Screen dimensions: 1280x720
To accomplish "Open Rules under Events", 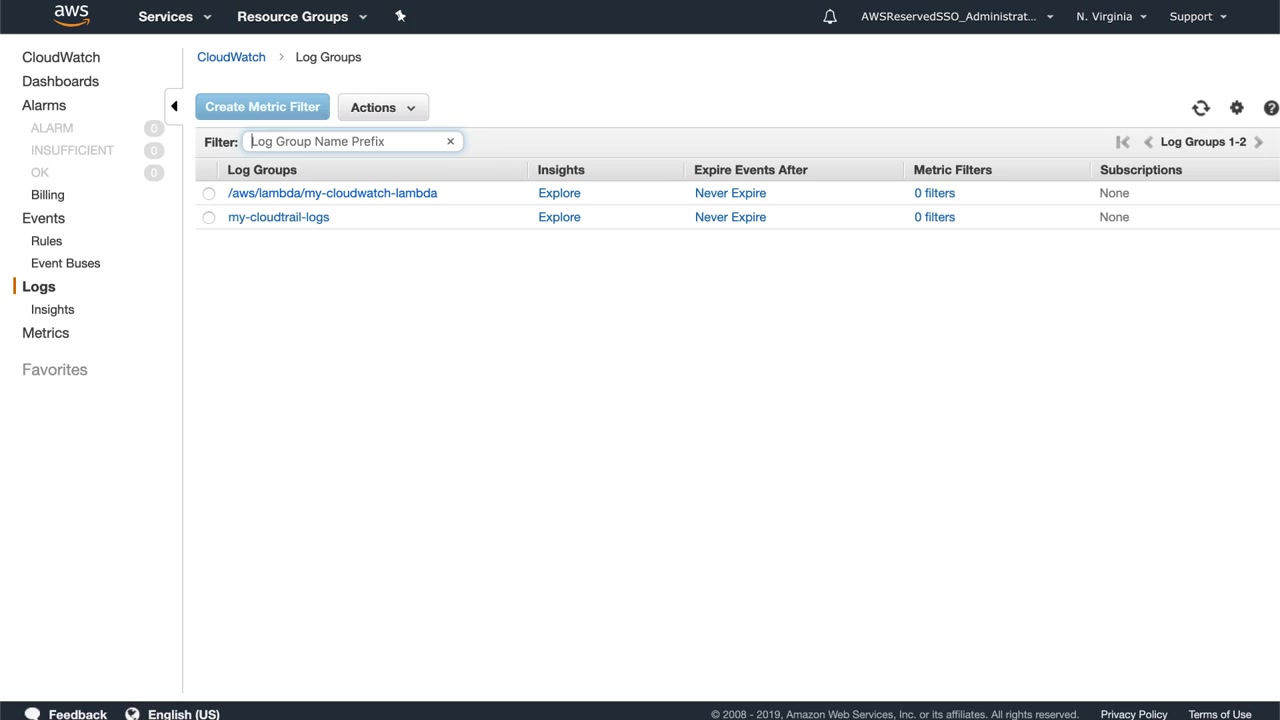I will pyautogui.click(x=46, y=241).
